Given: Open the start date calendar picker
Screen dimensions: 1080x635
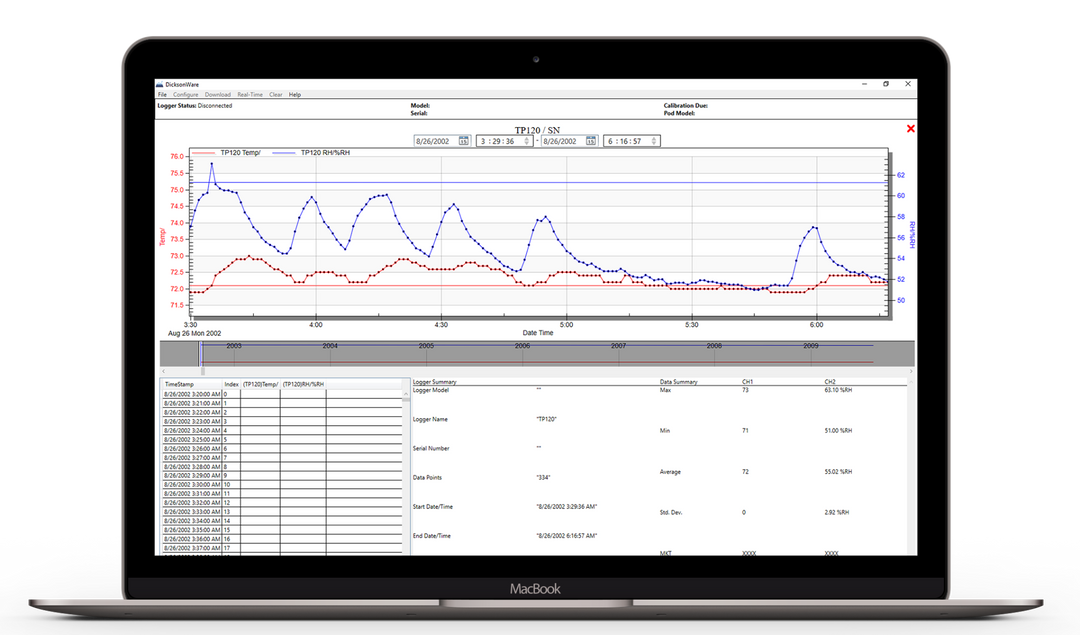Looking at the screenshot, I should click(464, 141).
